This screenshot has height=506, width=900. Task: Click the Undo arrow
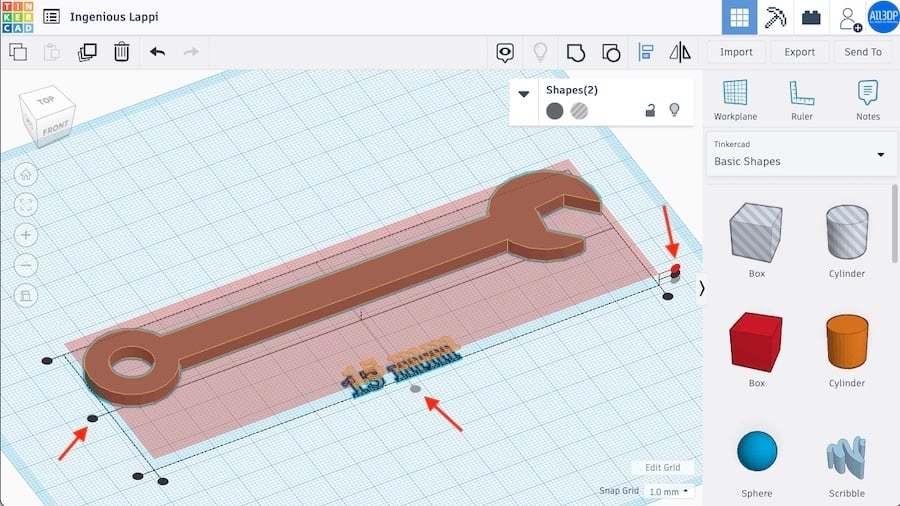[157, 52]
